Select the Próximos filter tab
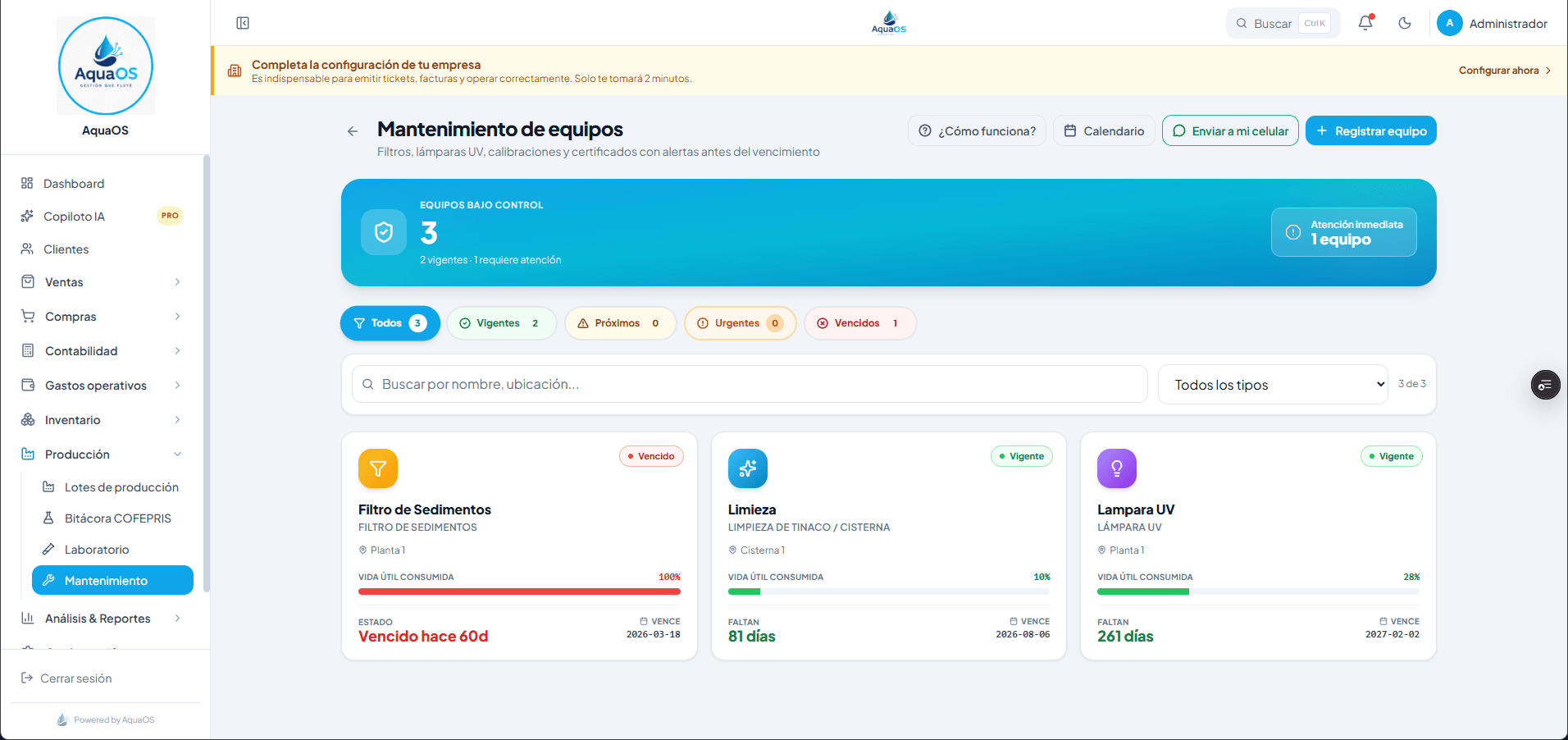 621,323
